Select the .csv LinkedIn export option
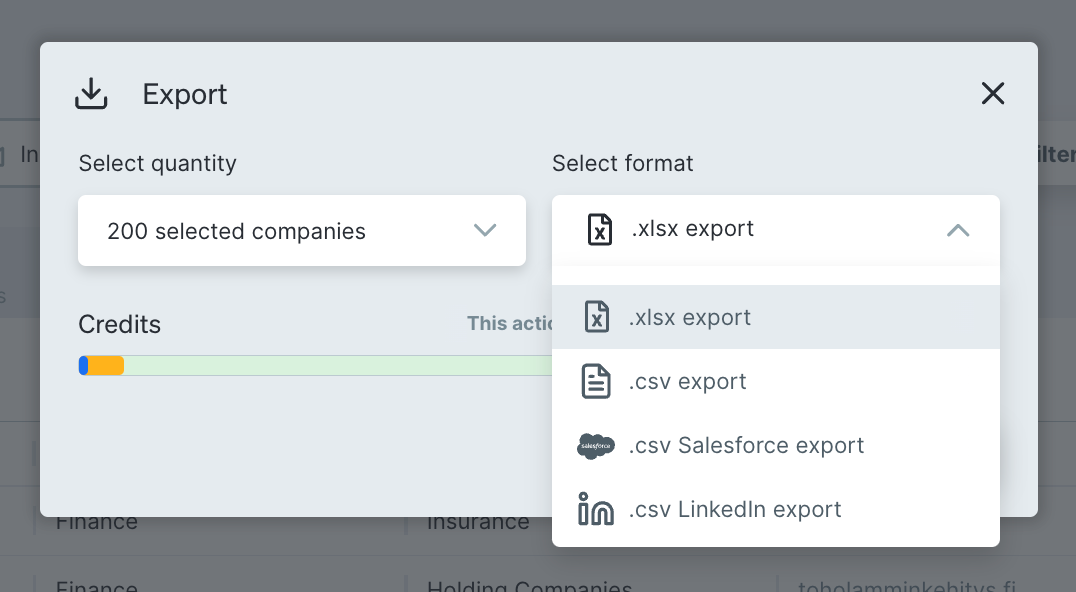Screen dimensions: 1076x592 (735, 510)
